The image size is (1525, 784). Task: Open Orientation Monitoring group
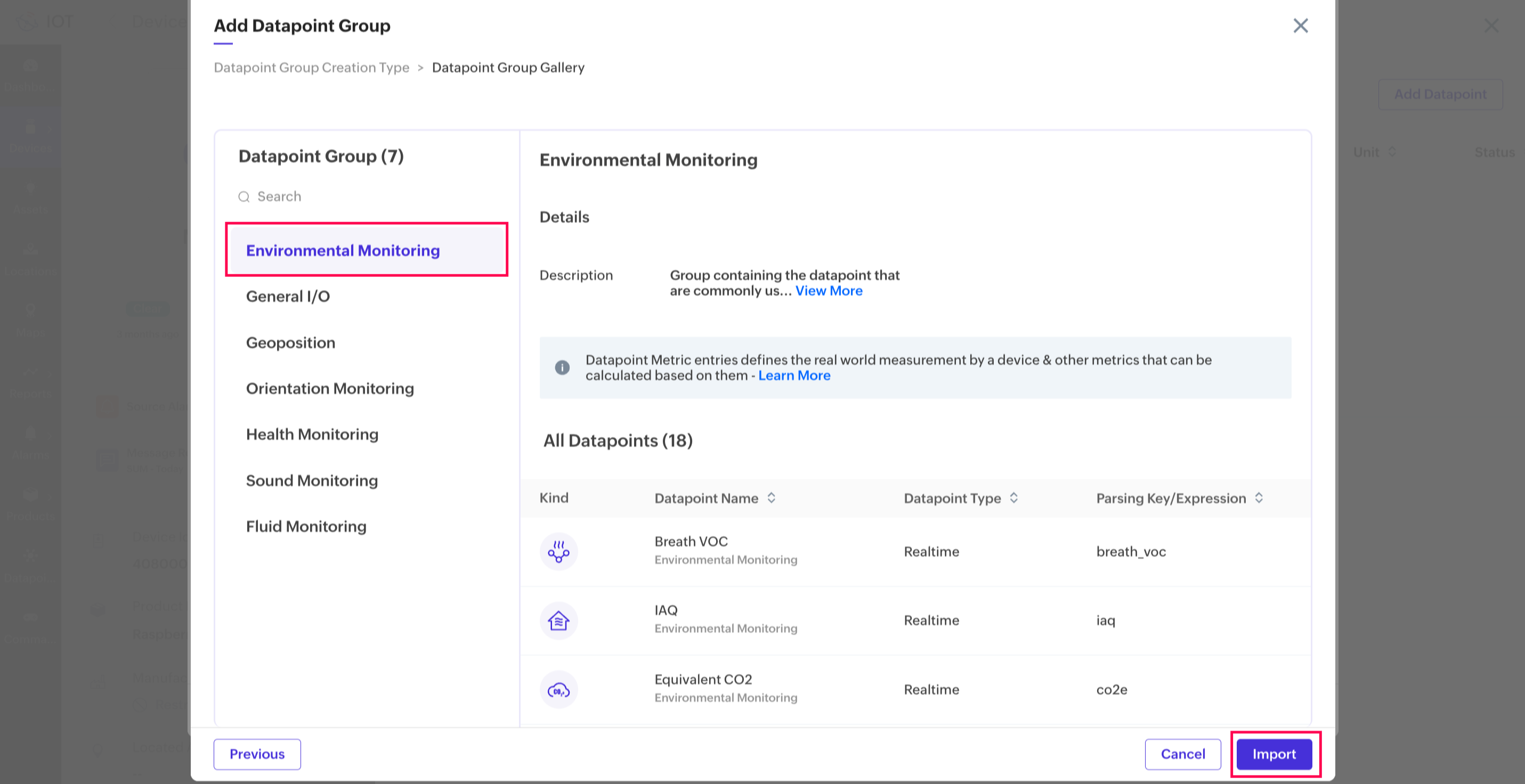pos(330,389)
